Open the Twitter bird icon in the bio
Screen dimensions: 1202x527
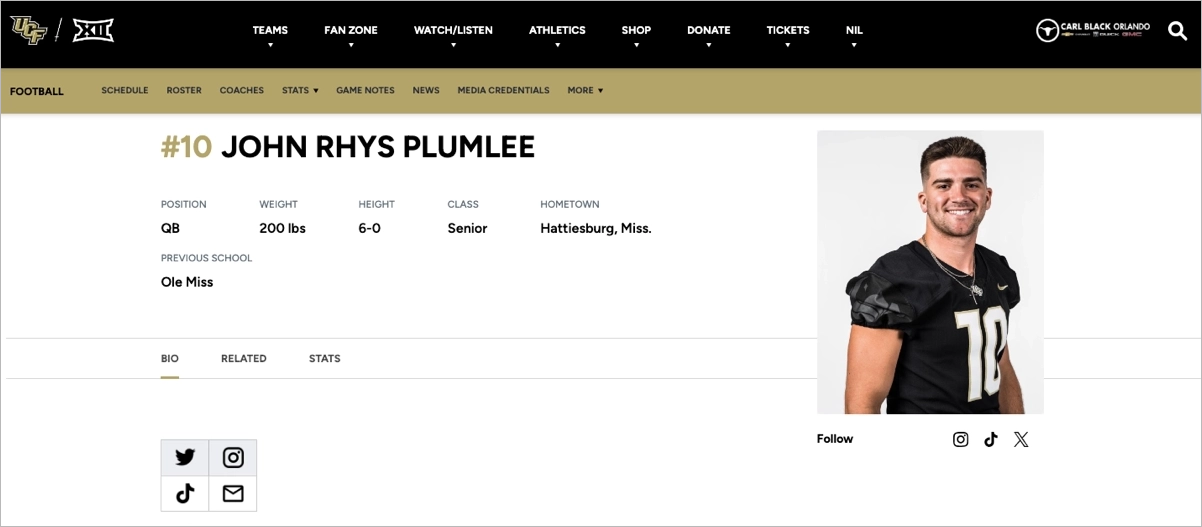click(x=185, y=457)
